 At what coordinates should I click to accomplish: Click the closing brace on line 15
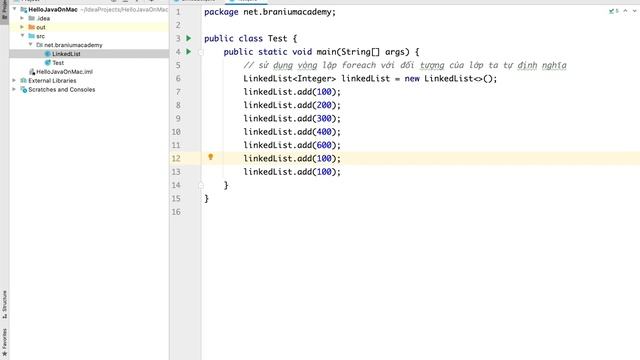207,199
